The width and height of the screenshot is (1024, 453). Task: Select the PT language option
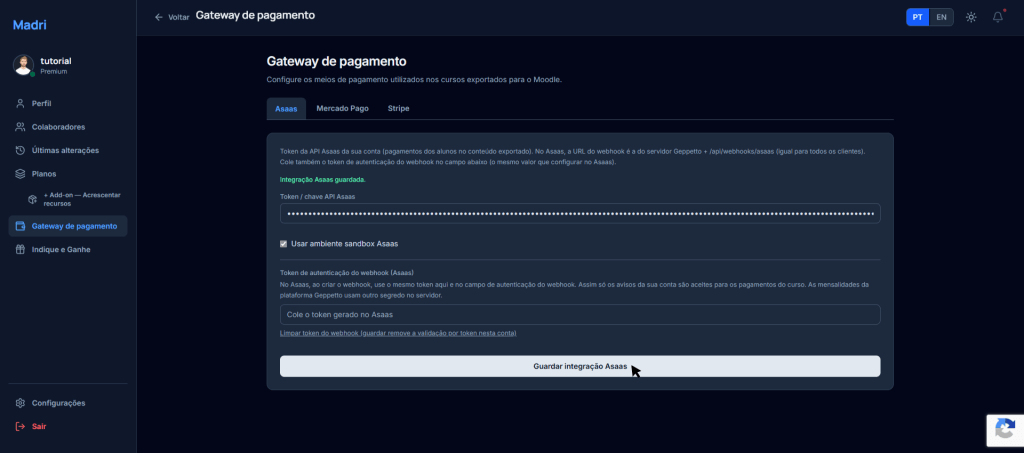tap(917, 17)
